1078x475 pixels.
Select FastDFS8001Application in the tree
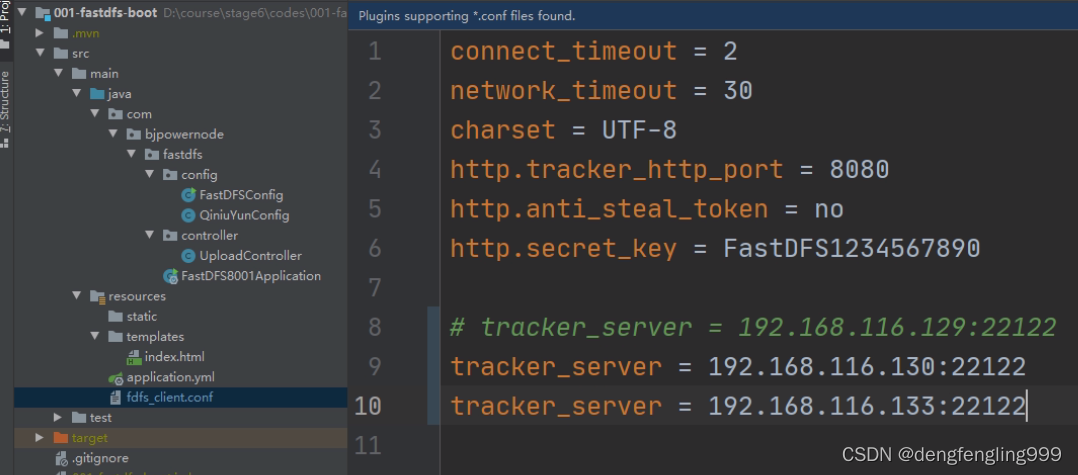click(251, 276)
